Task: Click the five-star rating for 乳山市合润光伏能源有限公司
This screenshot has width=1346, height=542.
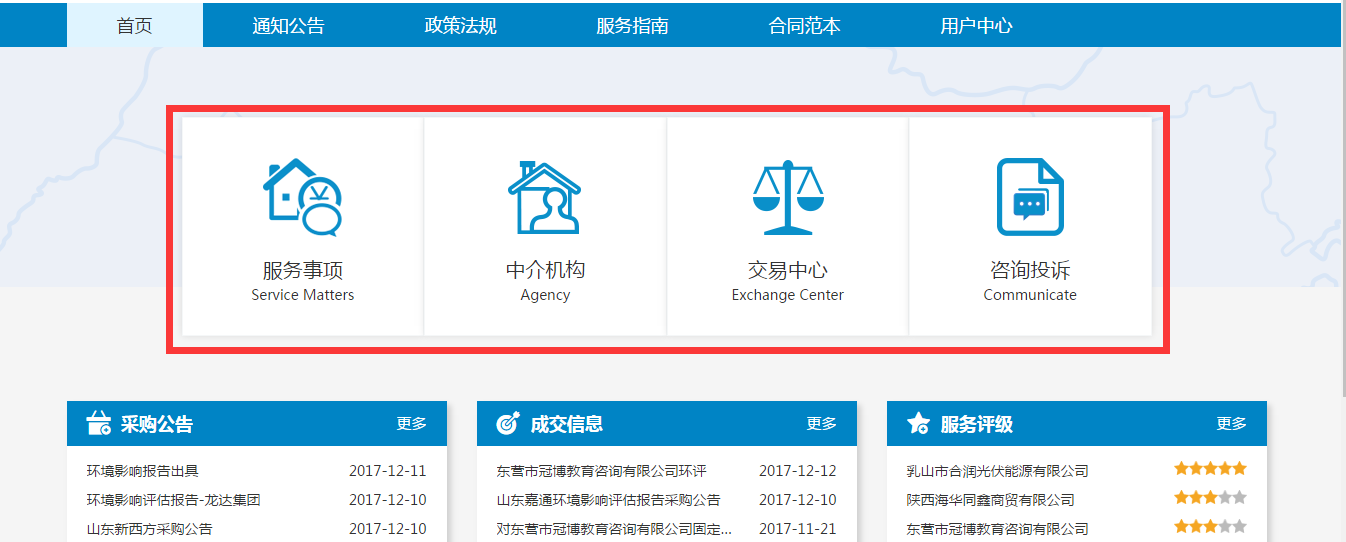Action: click(1210, 469)
